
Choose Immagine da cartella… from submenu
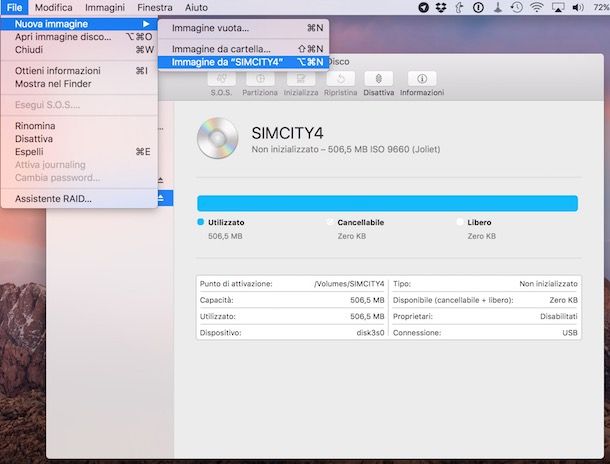[x=243, y=49]
